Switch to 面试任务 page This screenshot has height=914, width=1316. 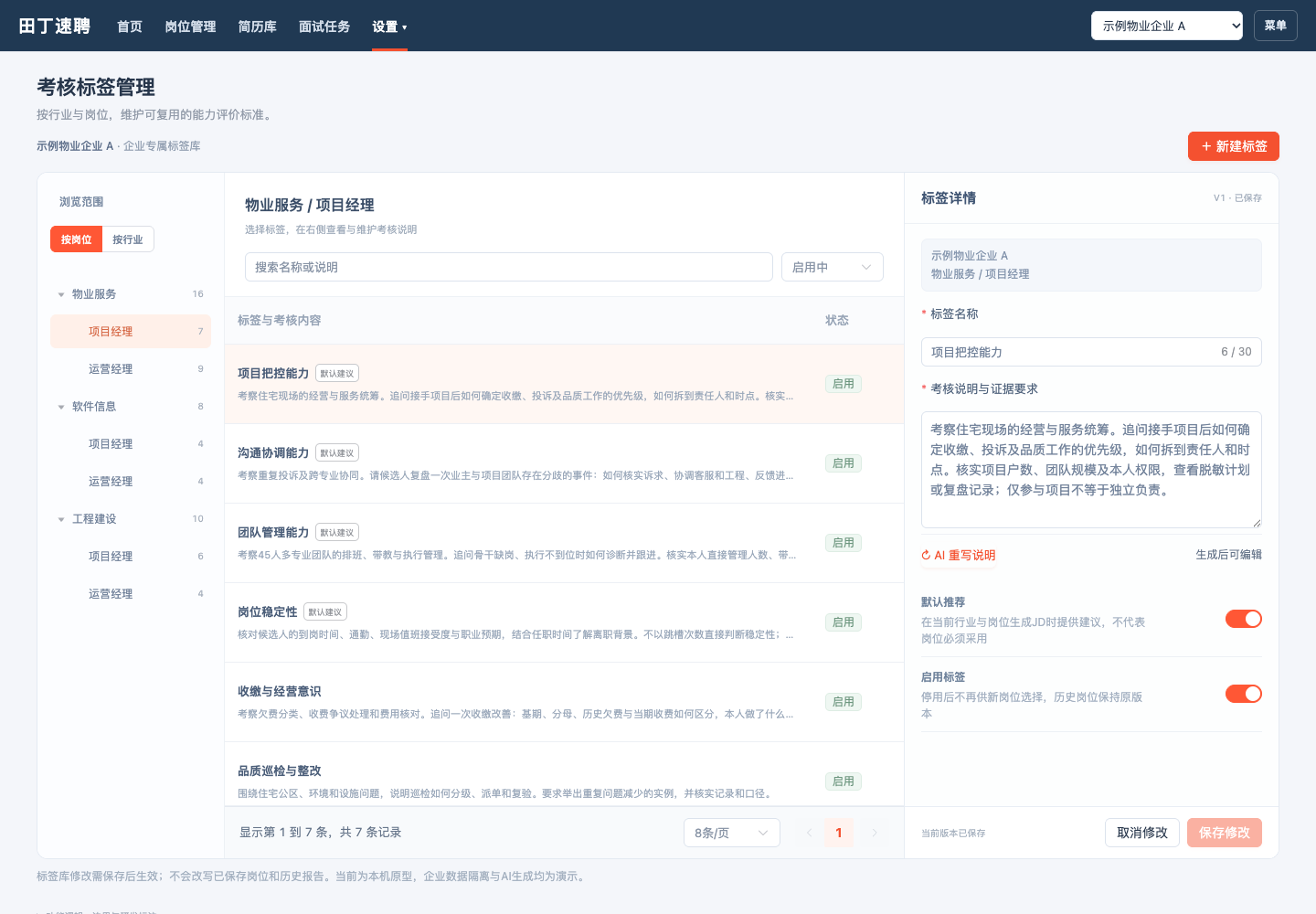[x=324, y=27]
